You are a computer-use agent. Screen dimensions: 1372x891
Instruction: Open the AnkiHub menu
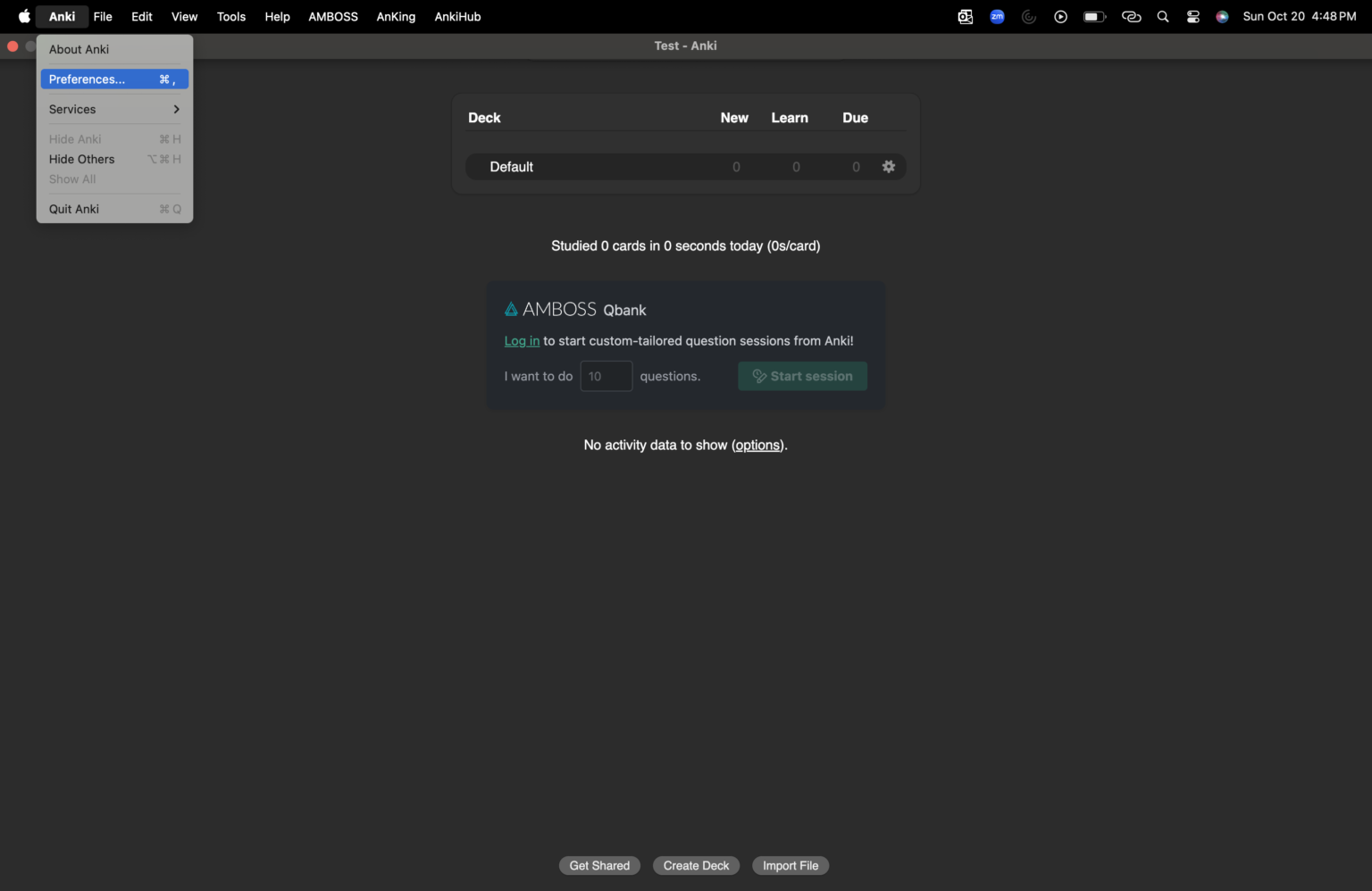457,16
